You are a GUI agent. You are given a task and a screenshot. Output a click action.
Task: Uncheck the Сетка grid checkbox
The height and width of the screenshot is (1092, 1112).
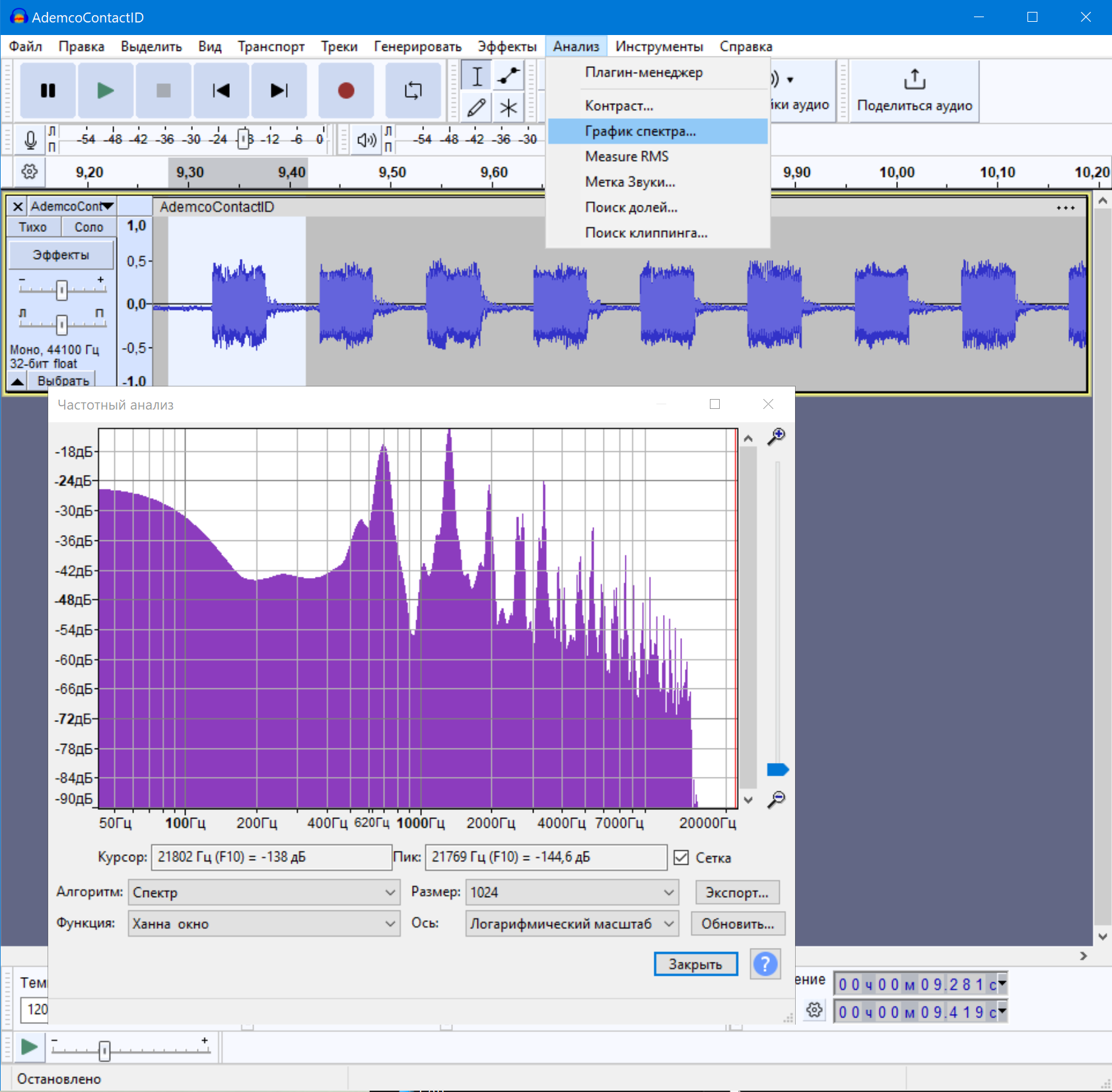tap(681, 857)
